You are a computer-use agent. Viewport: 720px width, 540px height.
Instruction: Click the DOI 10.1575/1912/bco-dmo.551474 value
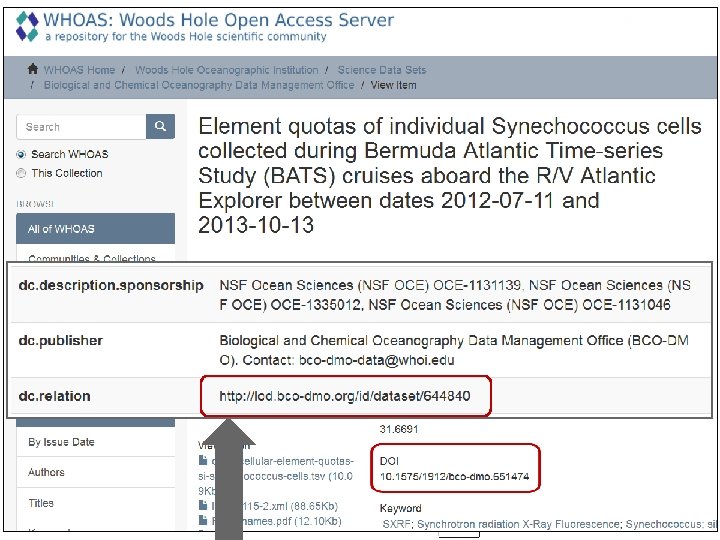click(455, 476)
